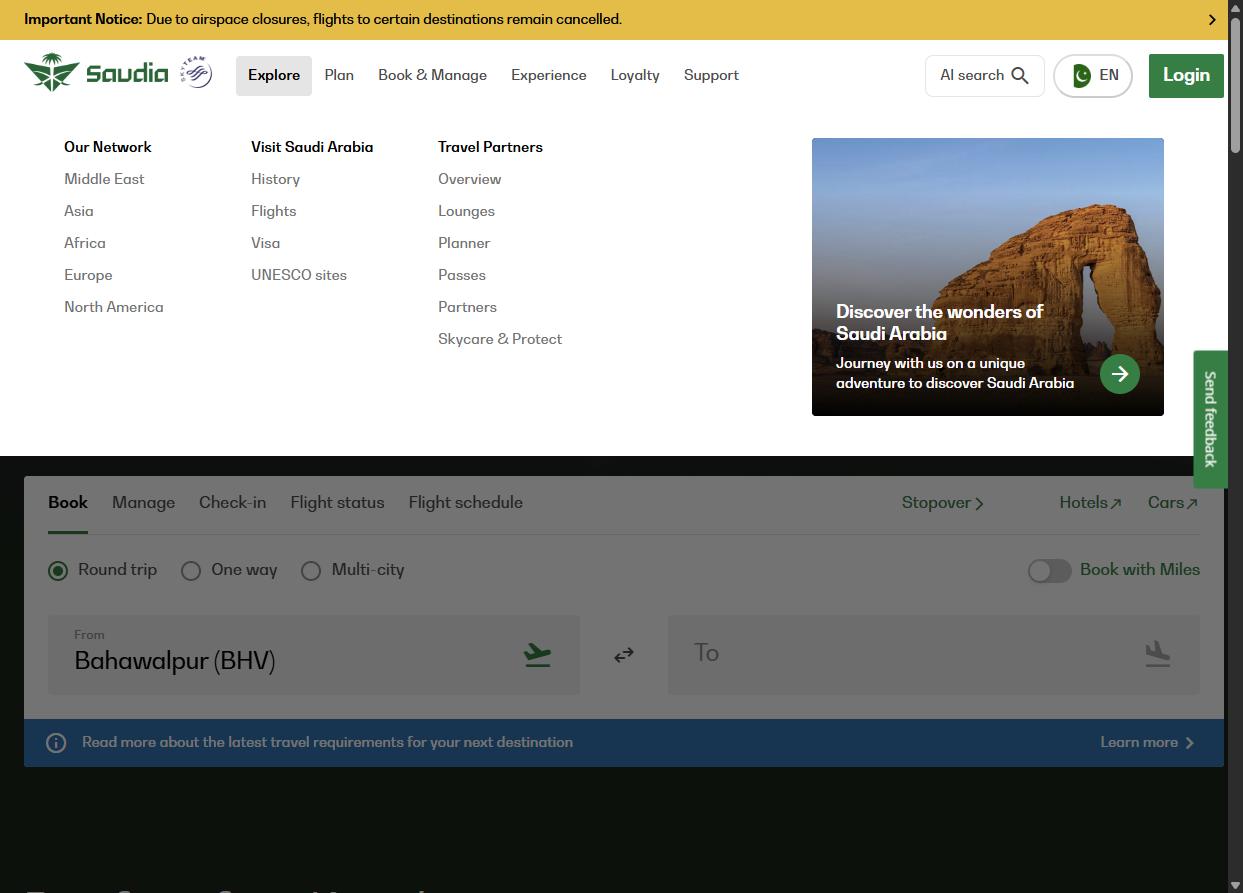
Task: Click the SkyTeam alliance emblem
Action: 196,72
